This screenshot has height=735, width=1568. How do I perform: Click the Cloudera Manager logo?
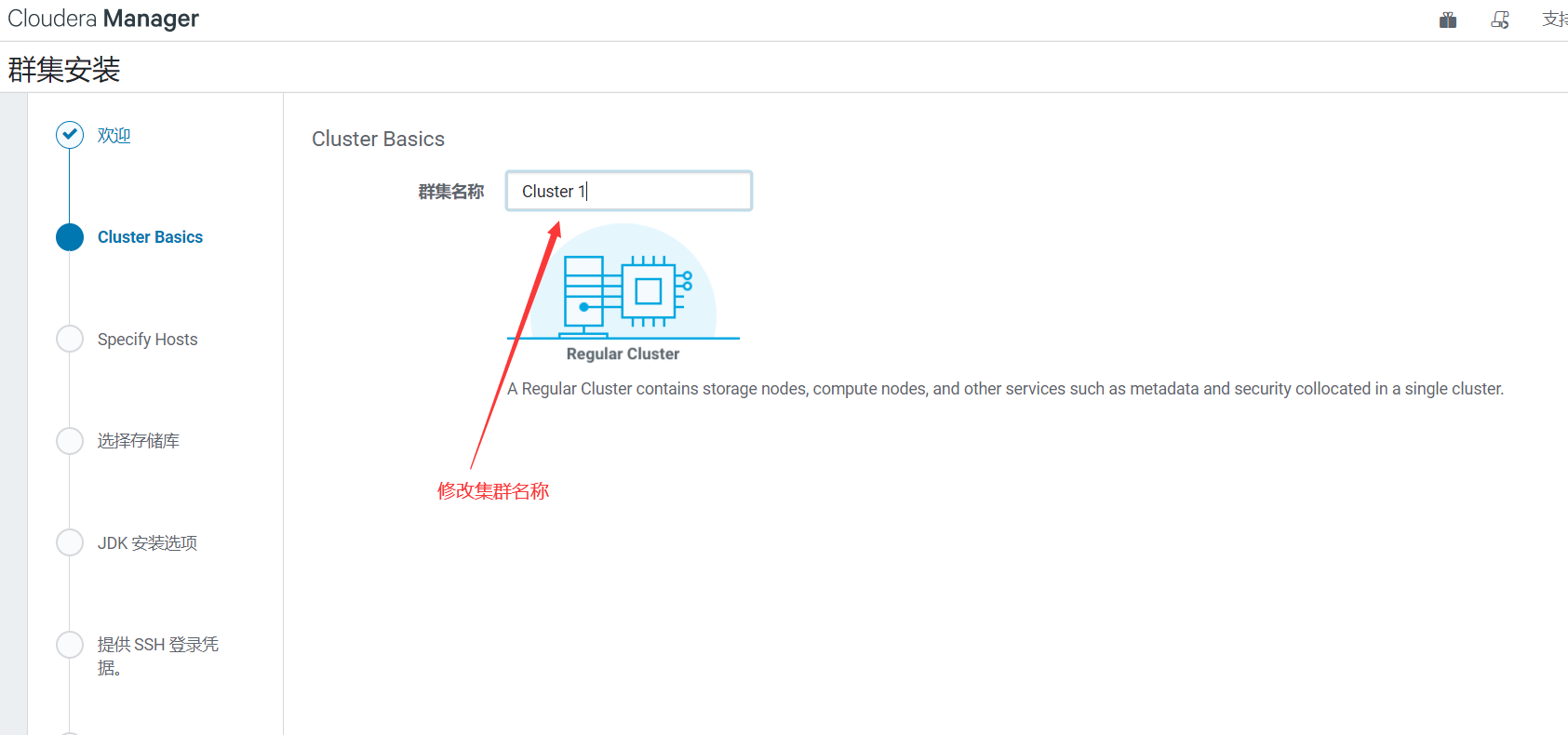(x=103, y=19)
